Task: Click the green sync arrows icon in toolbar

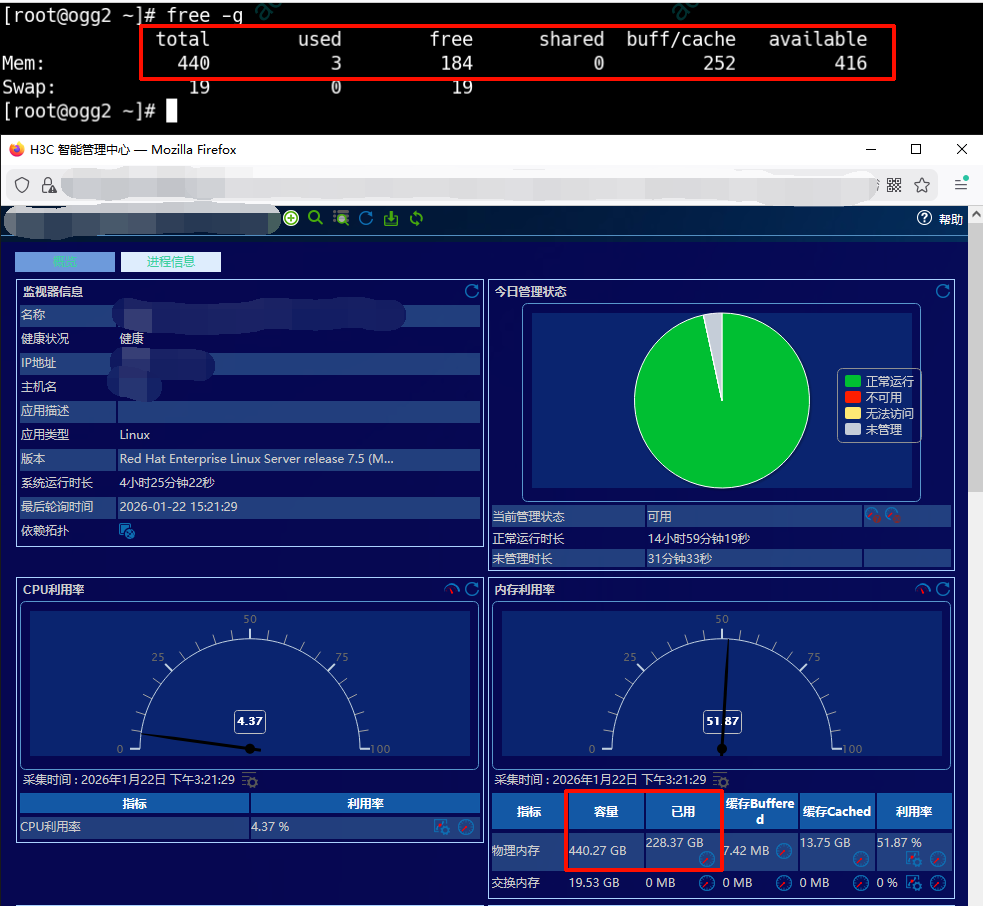Action: point(416,218)
